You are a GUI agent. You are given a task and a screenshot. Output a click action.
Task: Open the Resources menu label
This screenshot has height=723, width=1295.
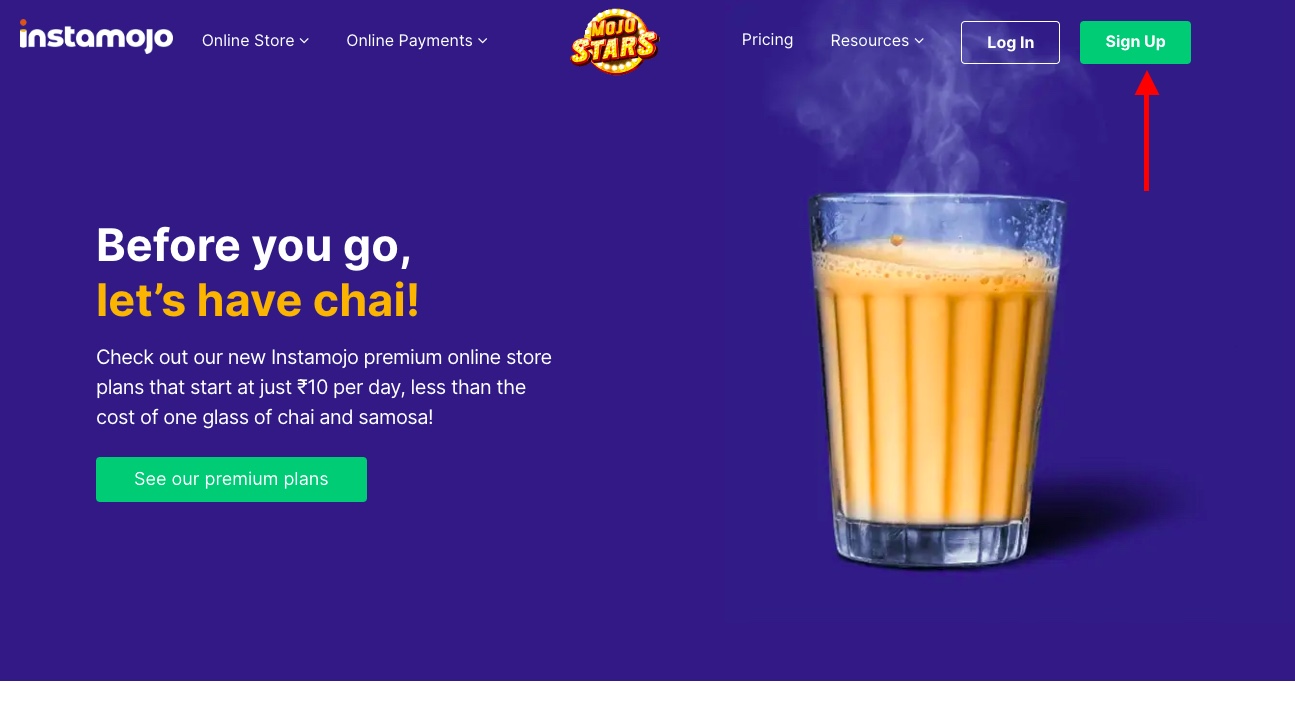869,41
